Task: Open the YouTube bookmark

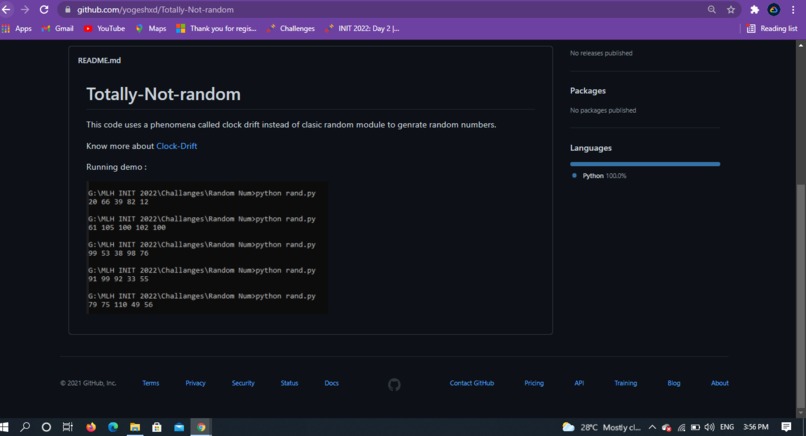Action: point(104,29)
